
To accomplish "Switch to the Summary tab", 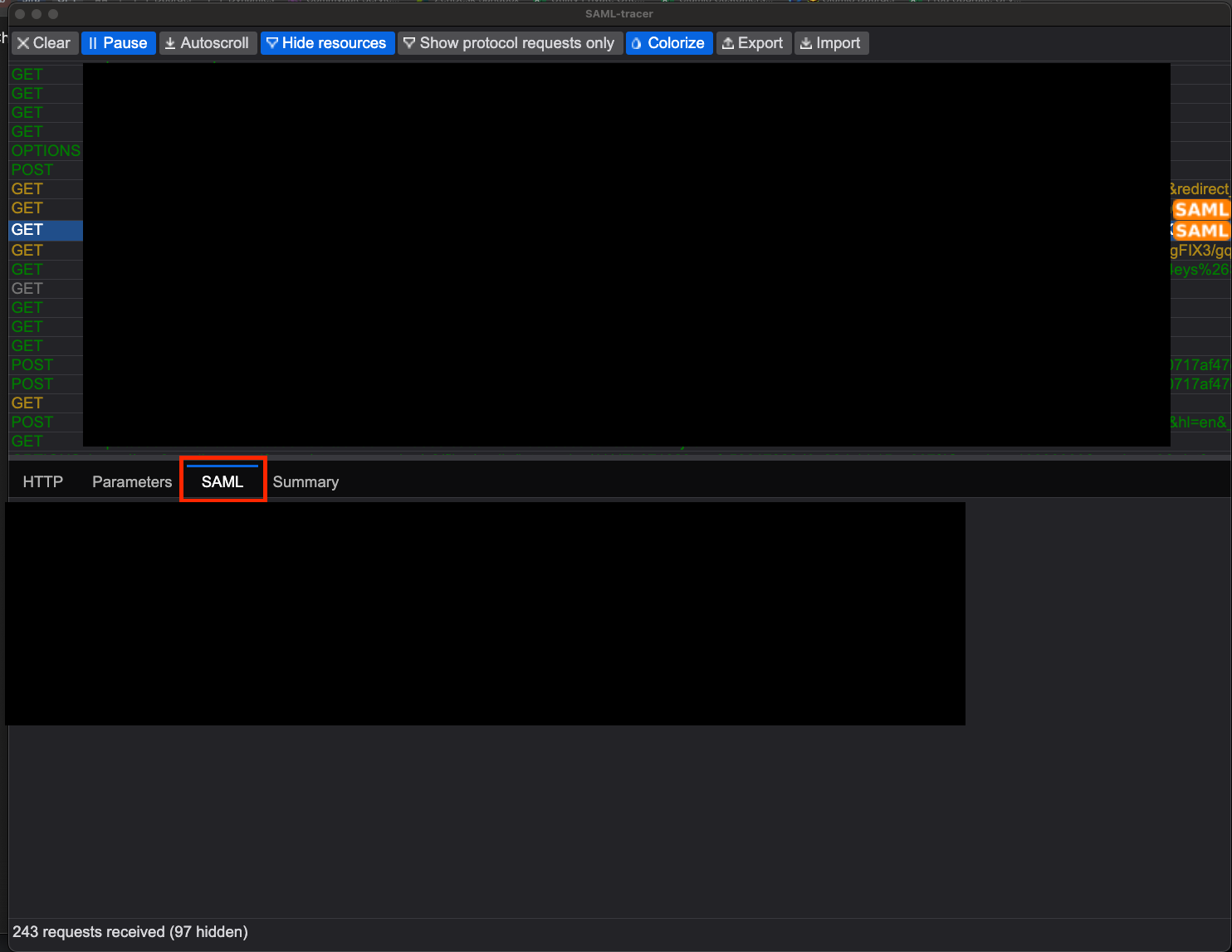I will pyautogui.click(x=306, y=482).
